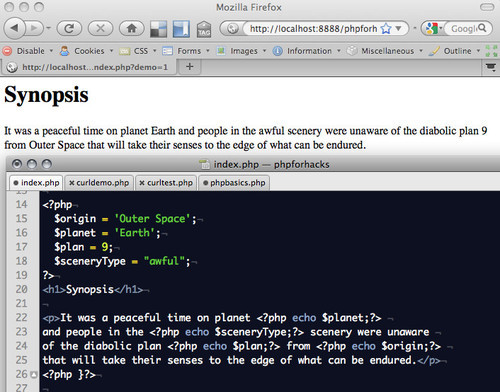Open the CSS toolbar menu
The image size is (500, 392).
(x=138, y=51)
